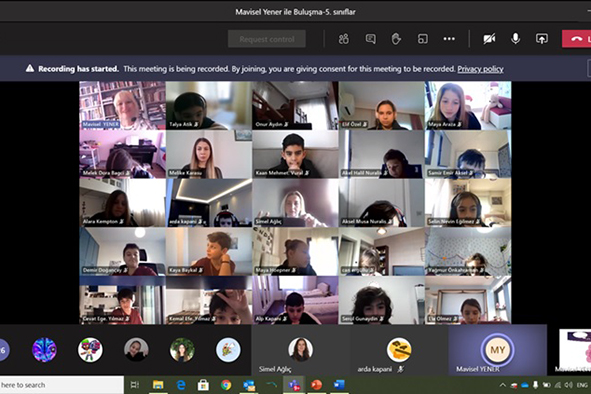Mute the microphone
The width and height of the screenshot is (591, 394).
[x=515, y=39]
